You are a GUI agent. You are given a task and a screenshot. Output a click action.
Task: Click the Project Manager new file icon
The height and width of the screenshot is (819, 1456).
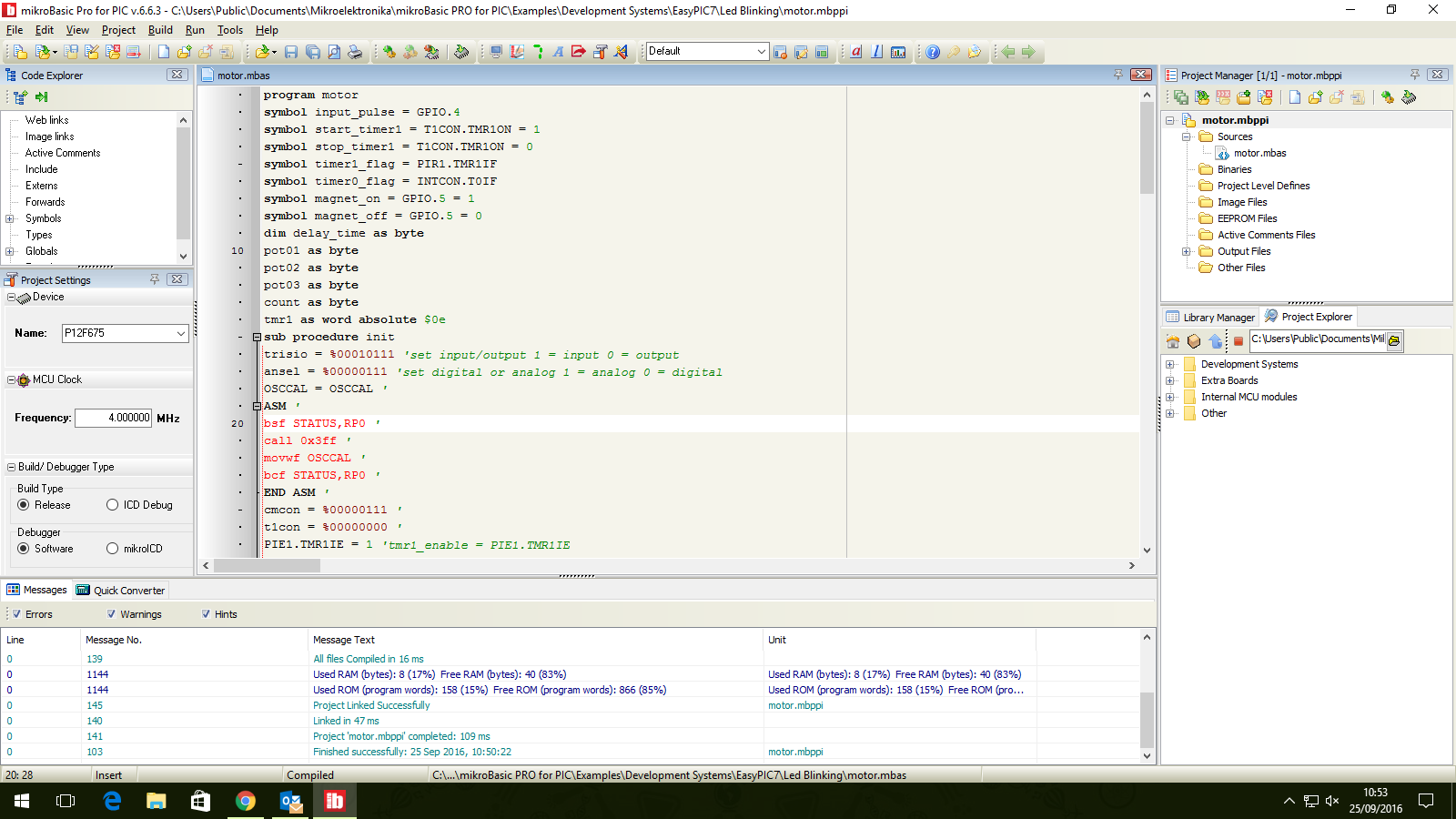tap(1294, 97)
